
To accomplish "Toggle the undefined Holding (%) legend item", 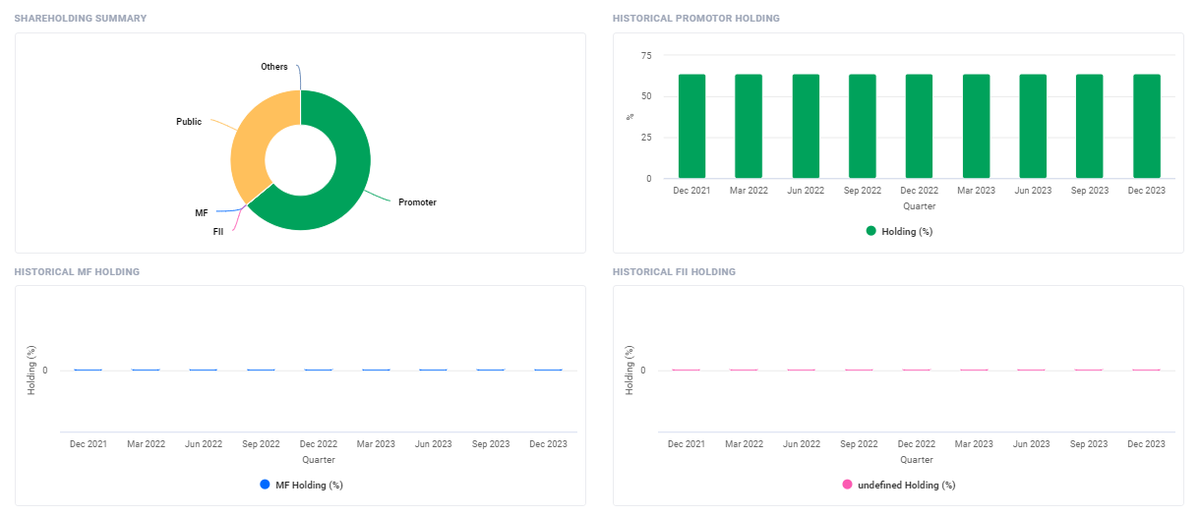I will point(898,485).
